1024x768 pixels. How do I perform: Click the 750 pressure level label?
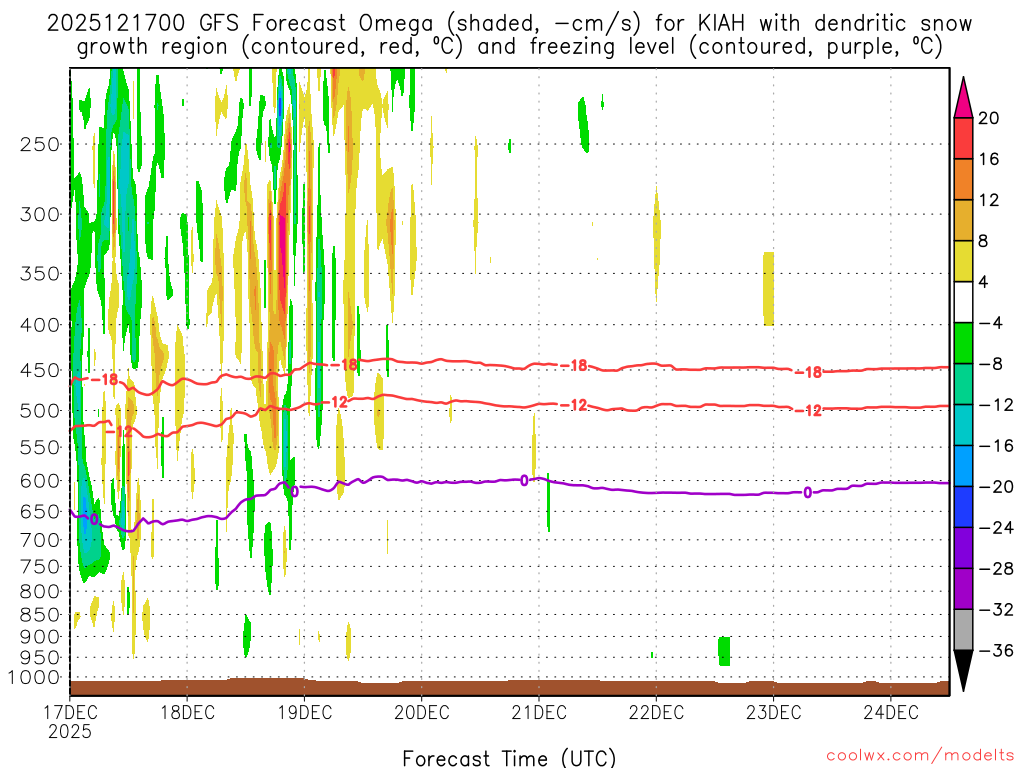[40, 567]
